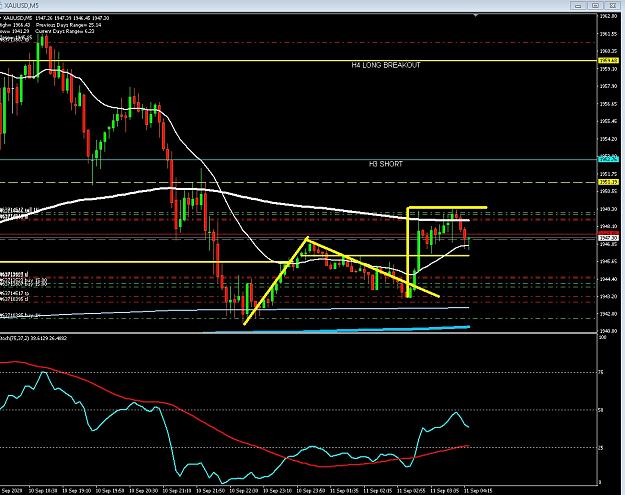Click the 75 level on stochastic scale
This screenshot has width=625, height=495.
click(602, 372)
